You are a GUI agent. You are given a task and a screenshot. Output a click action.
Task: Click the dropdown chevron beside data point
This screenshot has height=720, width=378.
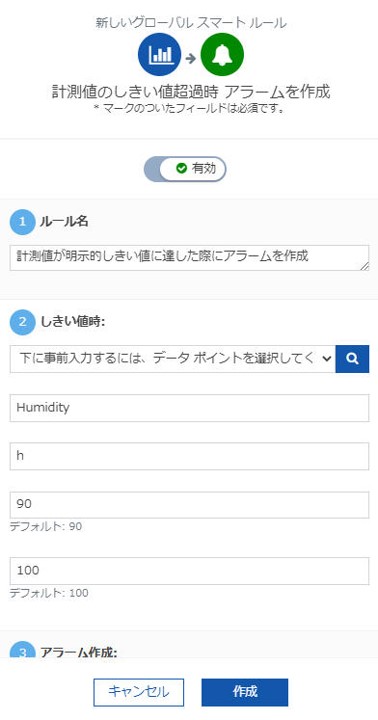[327, 359]
